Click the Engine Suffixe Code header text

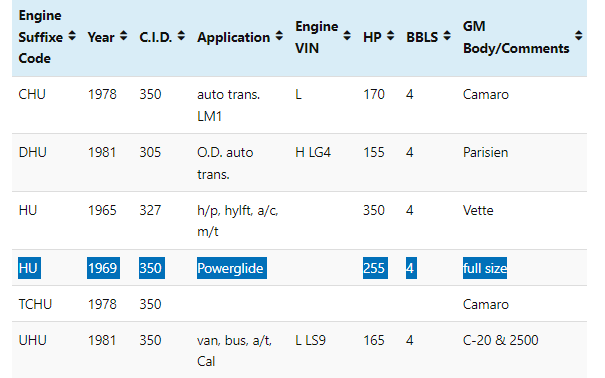[41, 37]
